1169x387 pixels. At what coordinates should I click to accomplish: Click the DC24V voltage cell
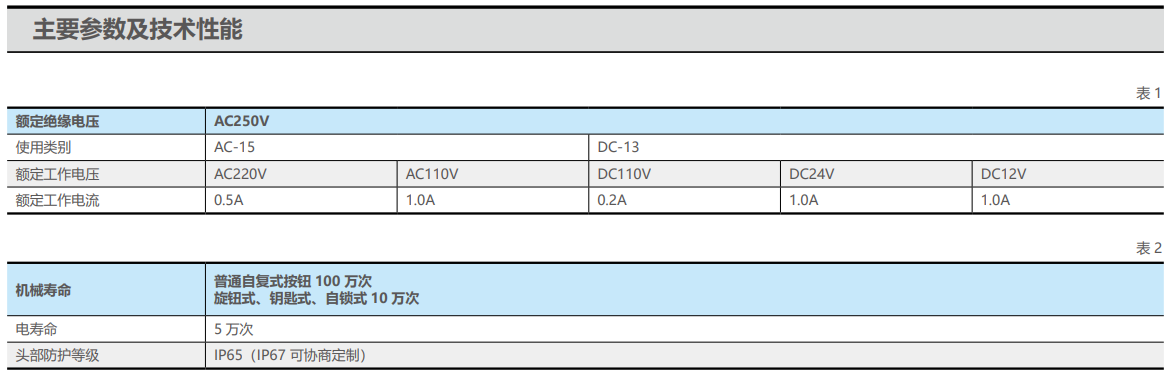(876, 174)
